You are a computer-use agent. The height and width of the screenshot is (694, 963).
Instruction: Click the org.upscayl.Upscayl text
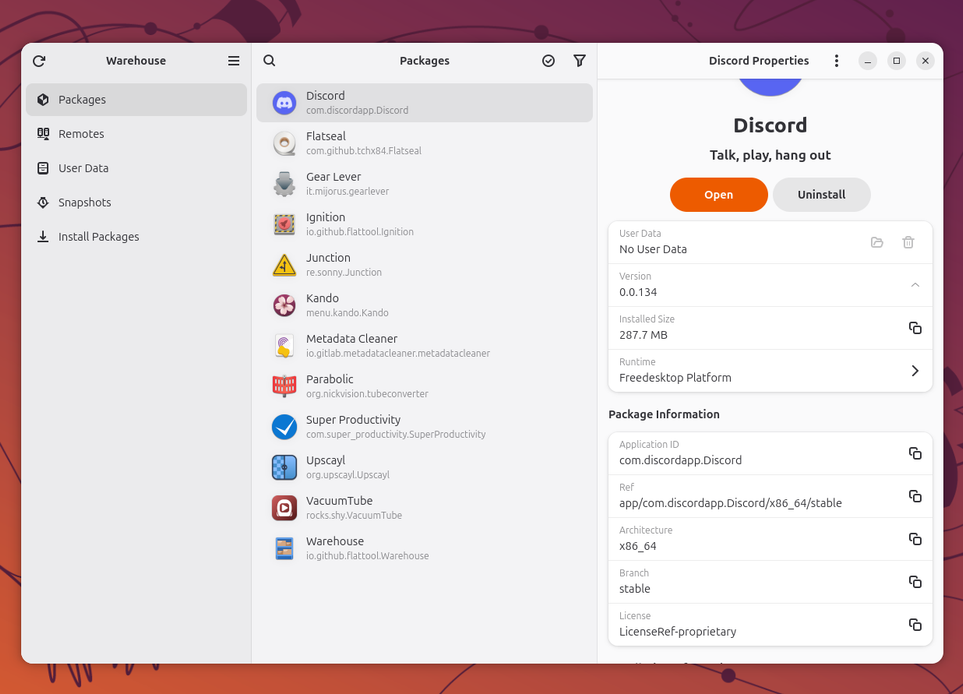coord(348,475)
